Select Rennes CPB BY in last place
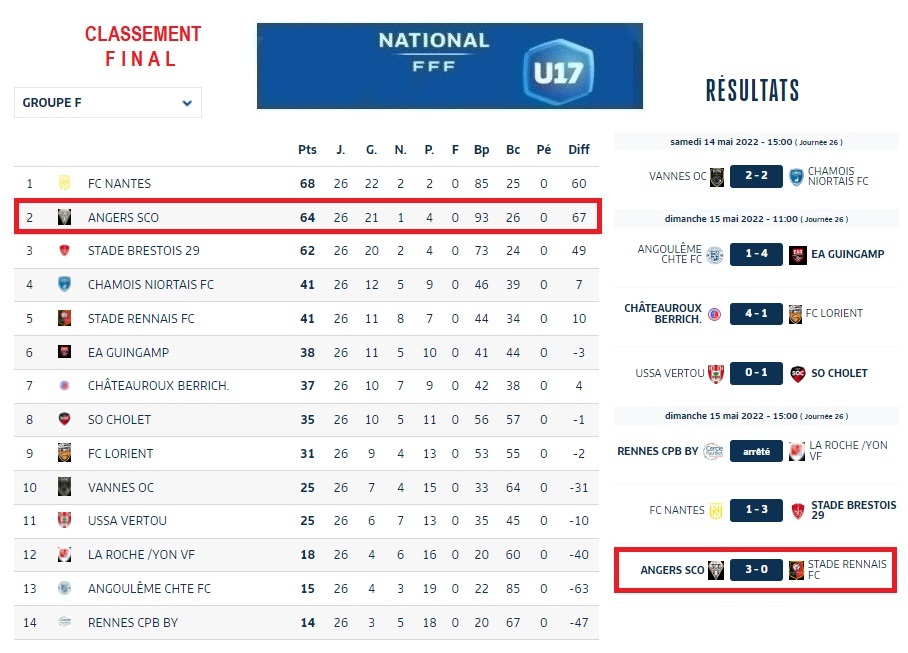This screenshot has height=653, width=908. [x=133, y=622]
